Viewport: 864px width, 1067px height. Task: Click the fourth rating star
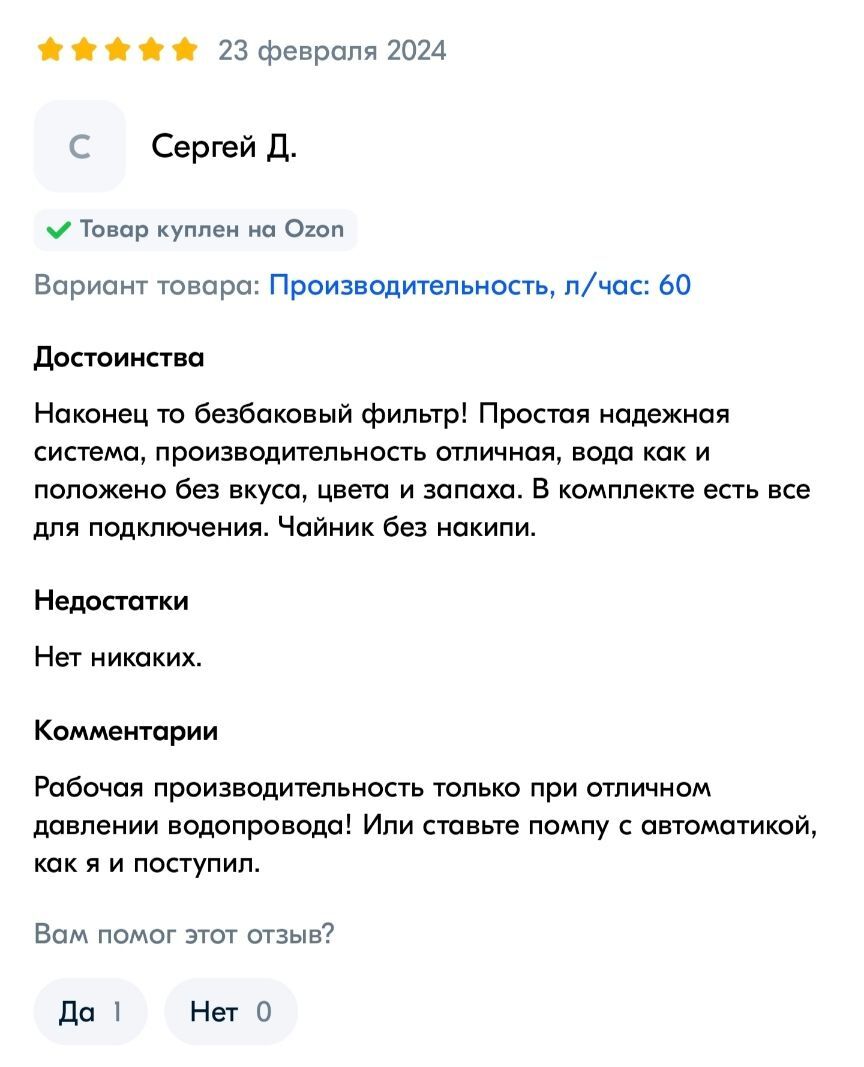point(150,50)
